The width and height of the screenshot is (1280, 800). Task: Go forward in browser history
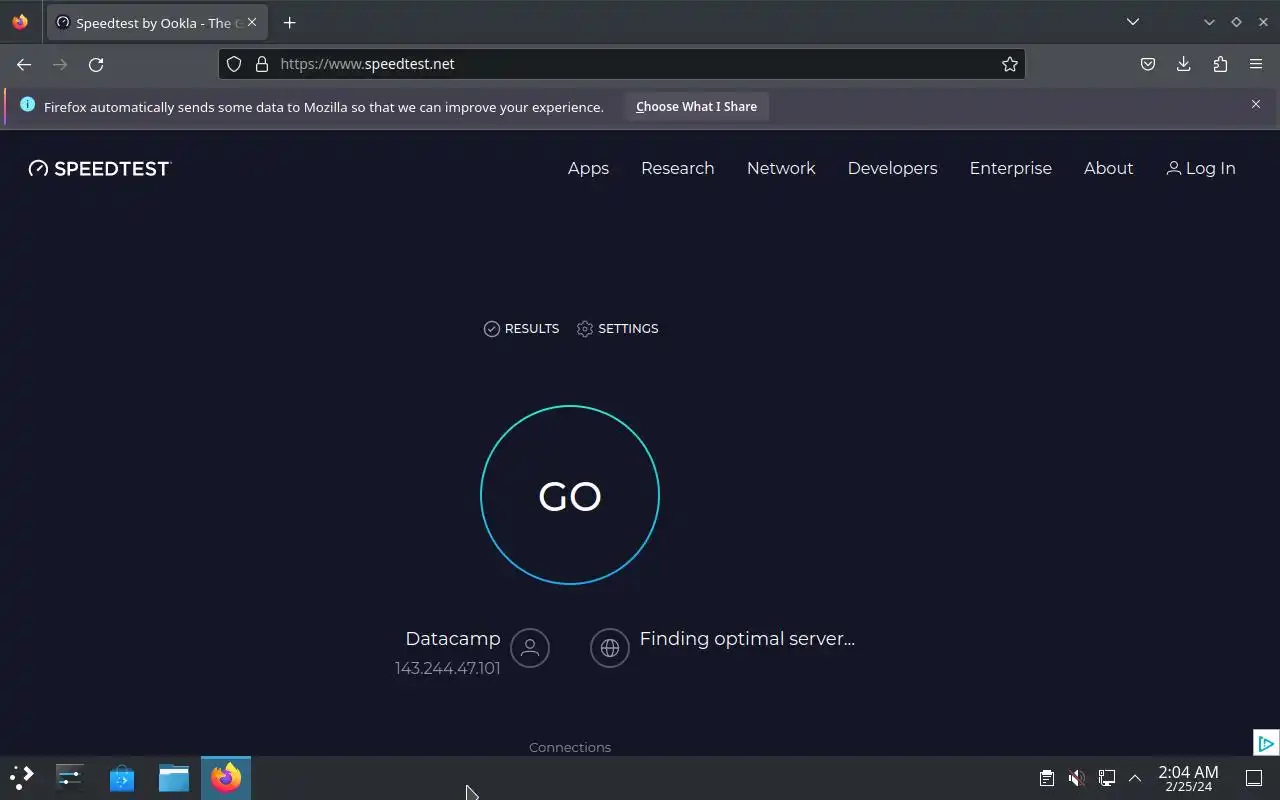pyautogui.click(x=60, y=64)
